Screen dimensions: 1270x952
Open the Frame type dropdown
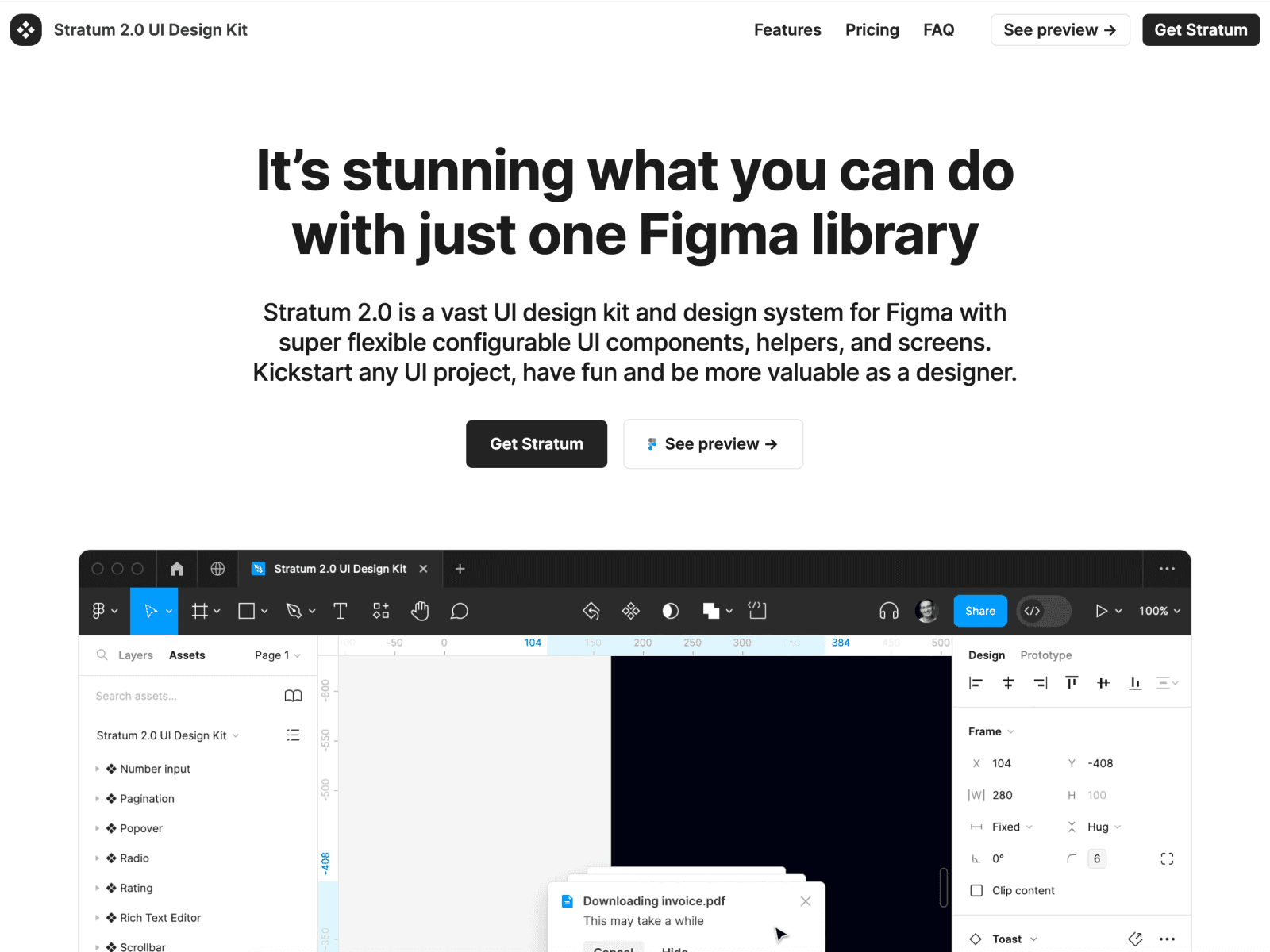click(991, 731)
